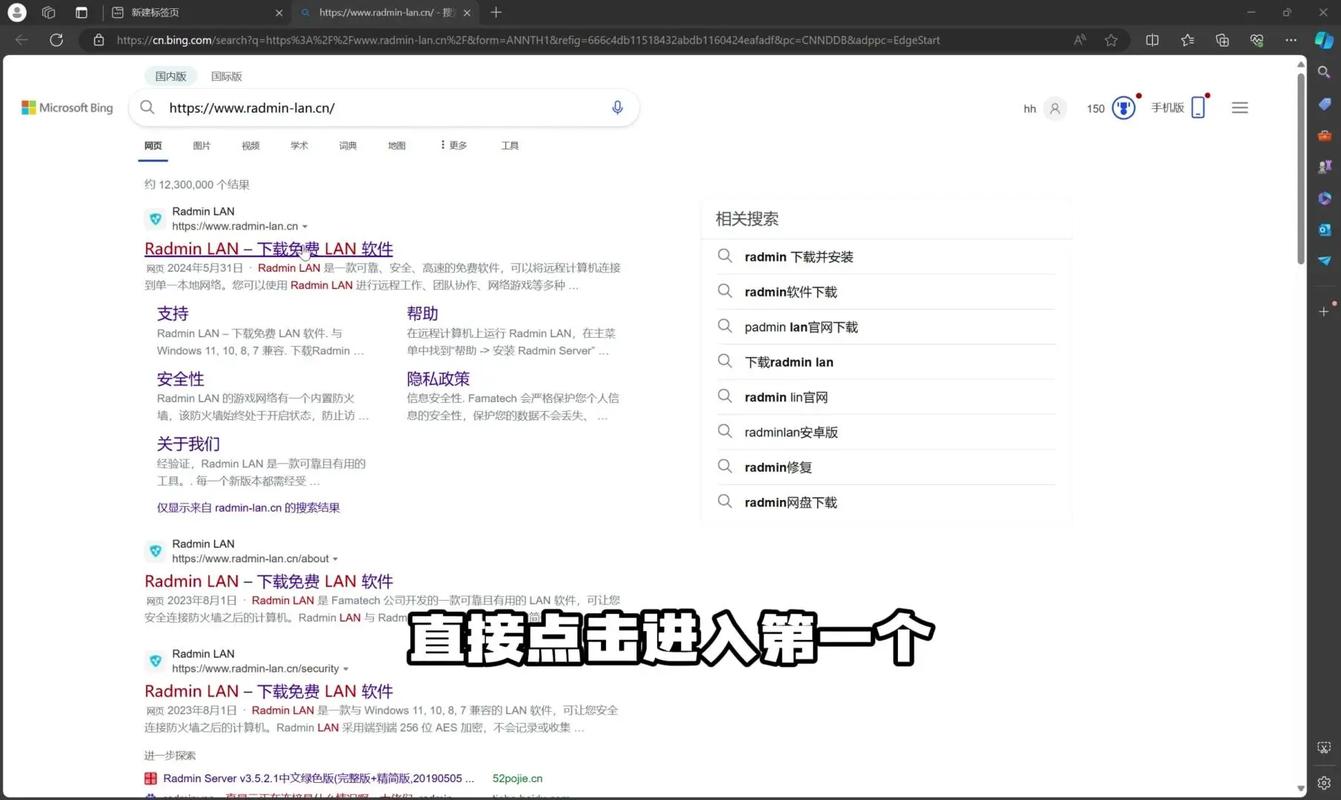Open the 关于我们 sitelink
This screenshot has width=1341, height=800.
pos(188,444)
